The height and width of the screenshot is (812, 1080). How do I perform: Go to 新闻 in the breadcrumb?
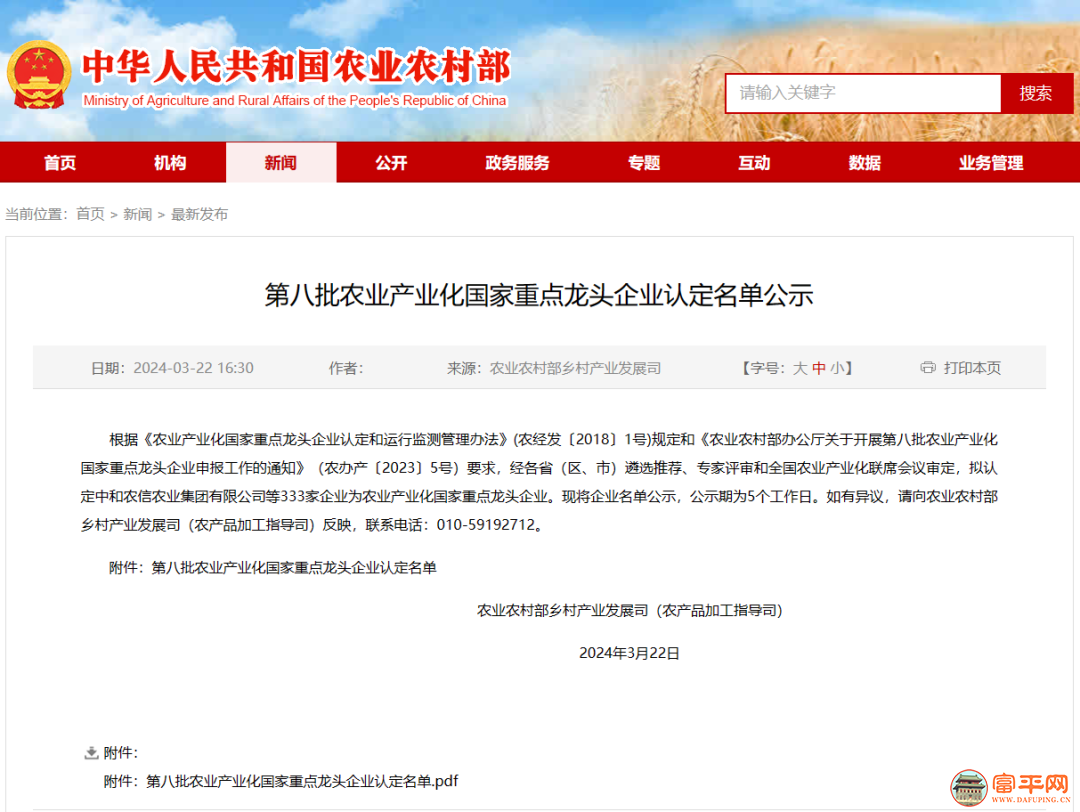138,214
